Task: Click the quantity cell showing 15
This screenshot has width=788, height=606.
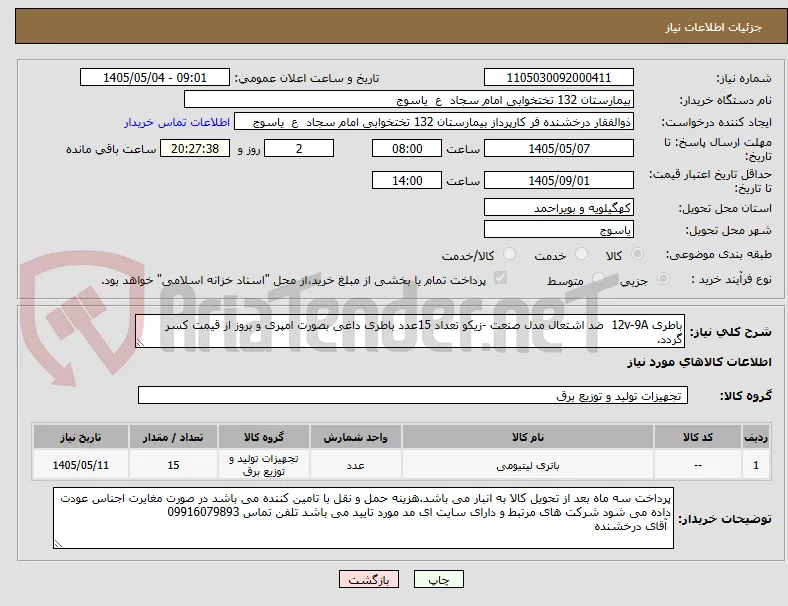Action: tap(173, 465)
